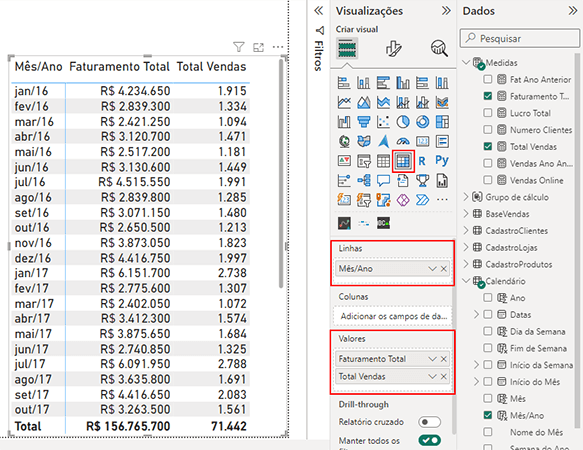Select the pie chart visual
The height and width of the screenshot is (450, 583).
pyautogui.click(x=403, y=122)
